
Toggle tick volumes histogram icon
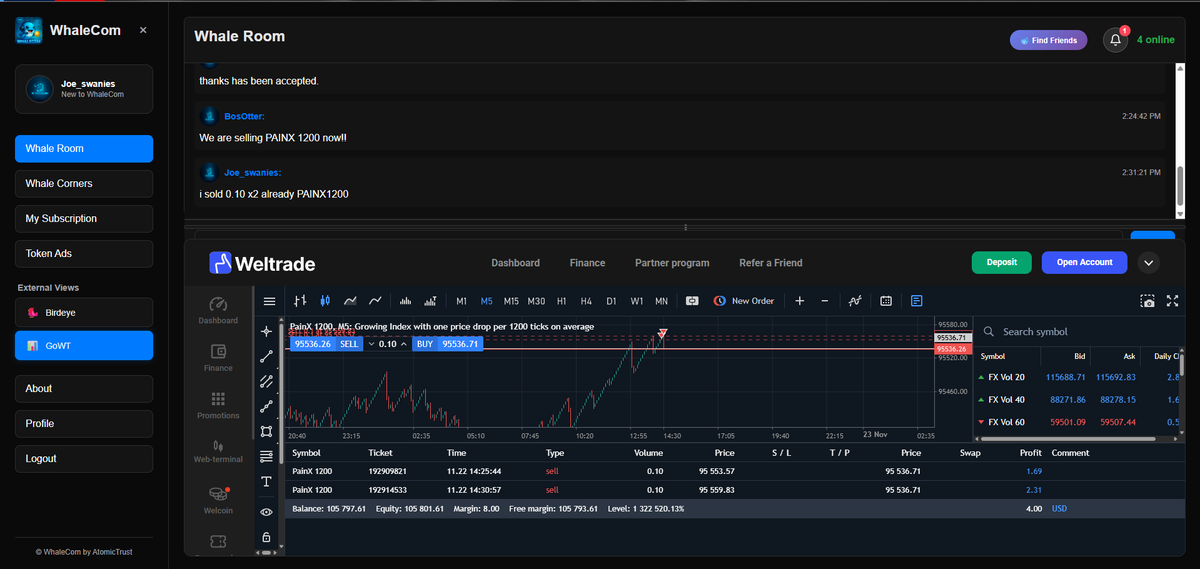click(406, 301)
